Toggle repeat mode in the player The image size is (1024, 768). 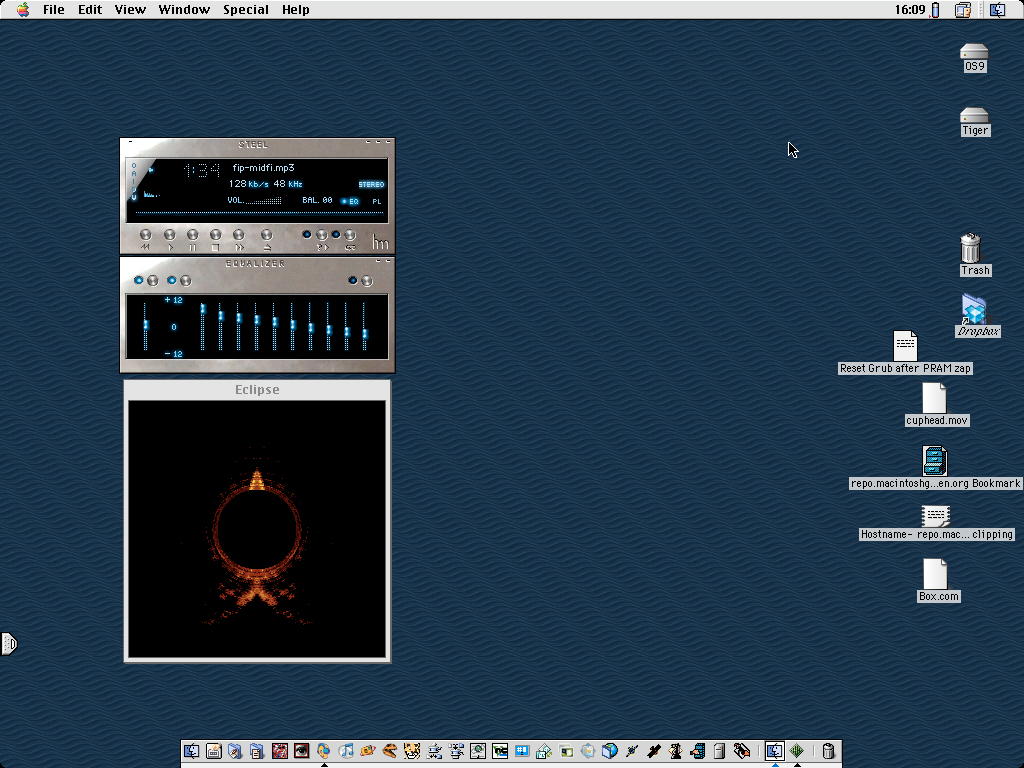349,236
